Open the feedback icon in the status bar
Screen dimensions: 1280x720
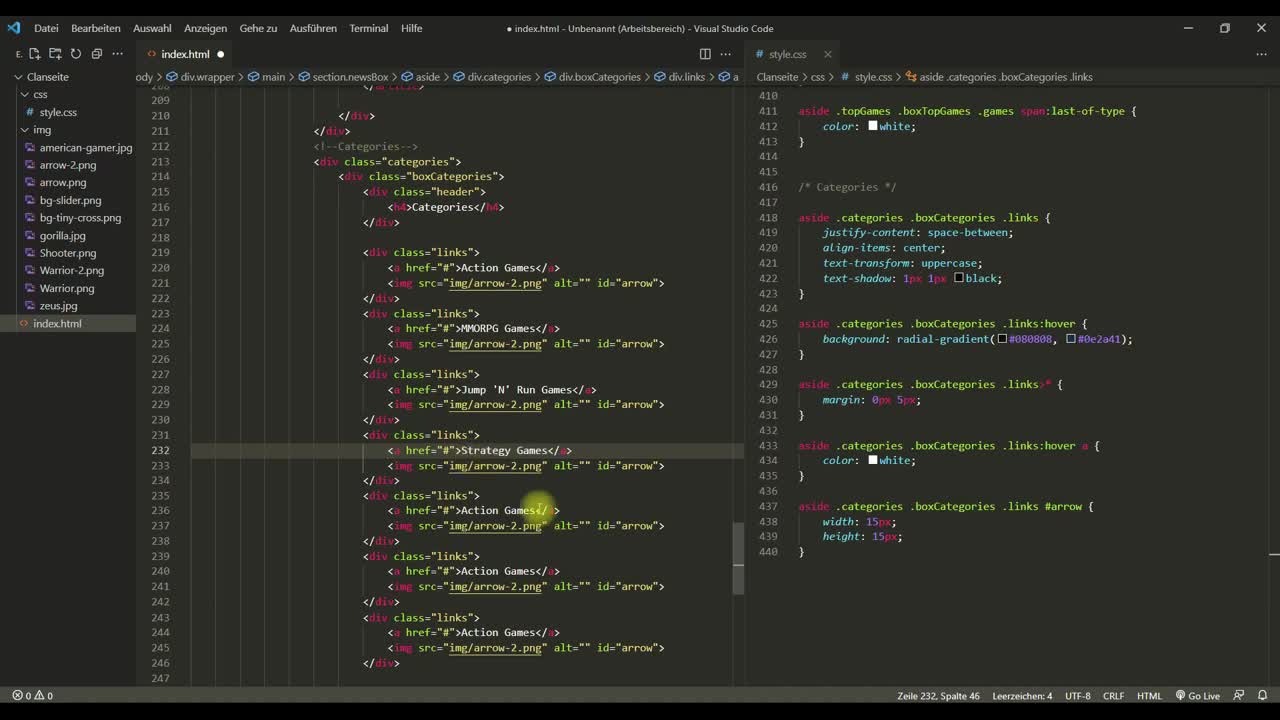1239,696
